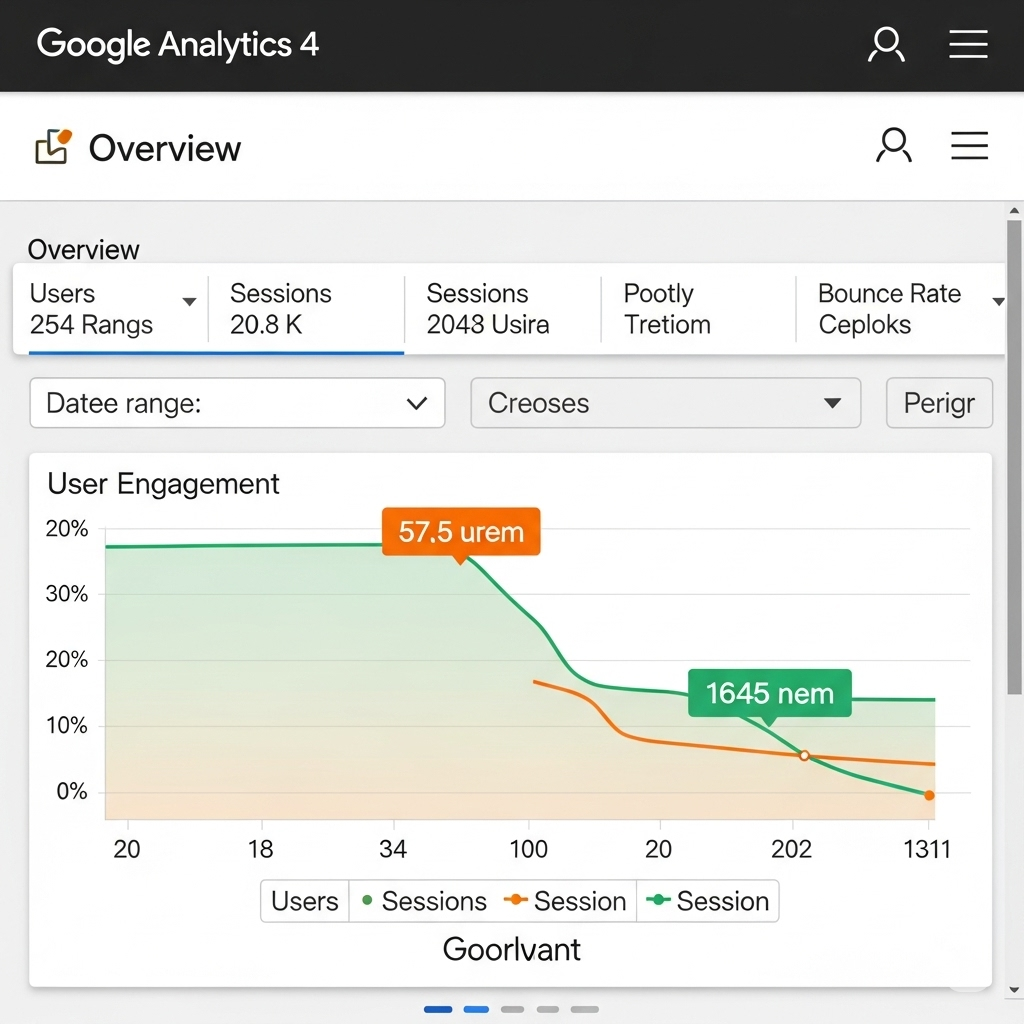The width and height of the screenshot is (1024, 1024).
Task: Open hamburger menu in top black bar
Action: click(968, 45)
